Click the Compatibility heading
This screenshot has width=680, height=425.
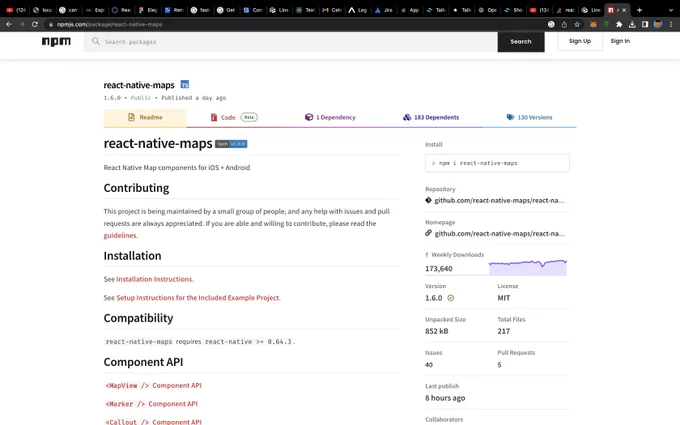[138, 318]
